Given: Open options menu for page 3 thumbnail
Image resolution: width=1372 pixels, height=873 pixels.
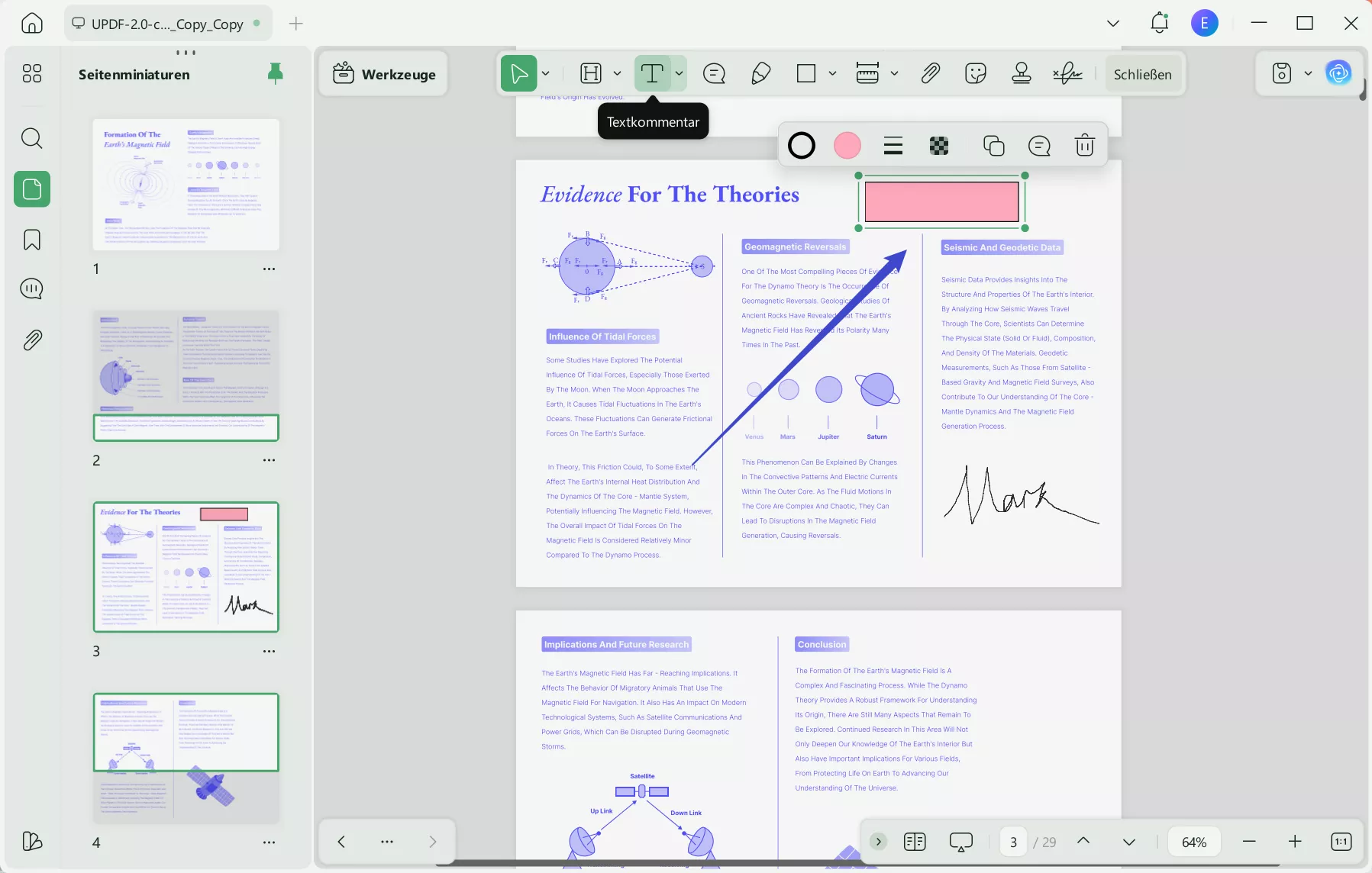Looking at the screenshot, I should (x=269, y=651).
